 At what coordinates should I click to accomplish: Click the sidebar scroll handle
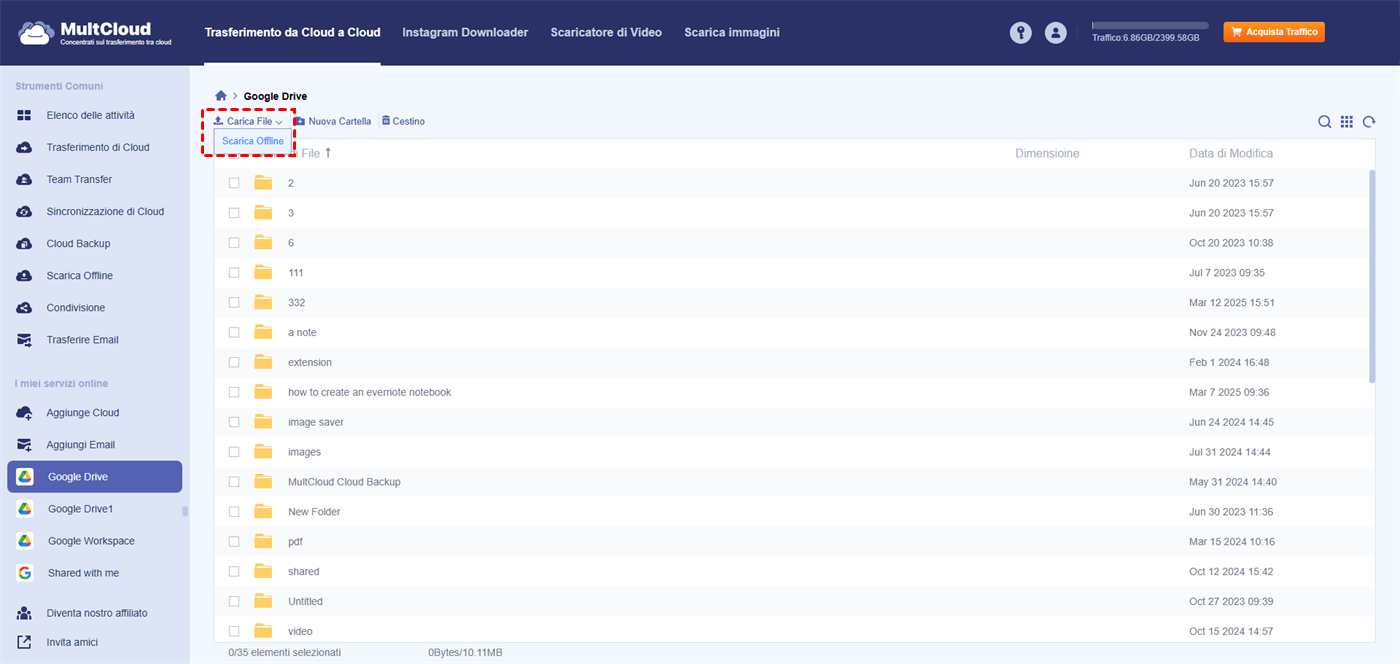tap(184, 511)
